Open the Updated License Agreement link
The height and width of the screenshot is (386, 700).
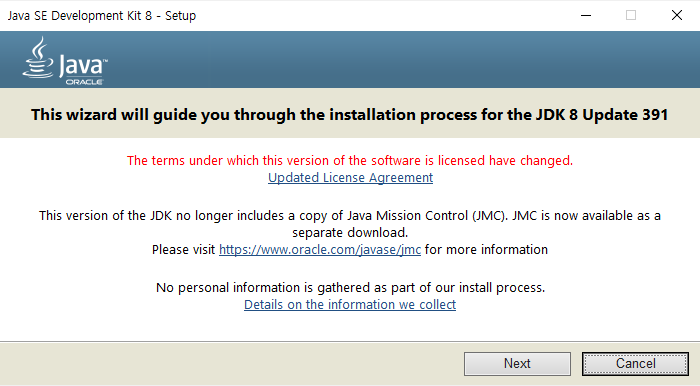point(350,178)
